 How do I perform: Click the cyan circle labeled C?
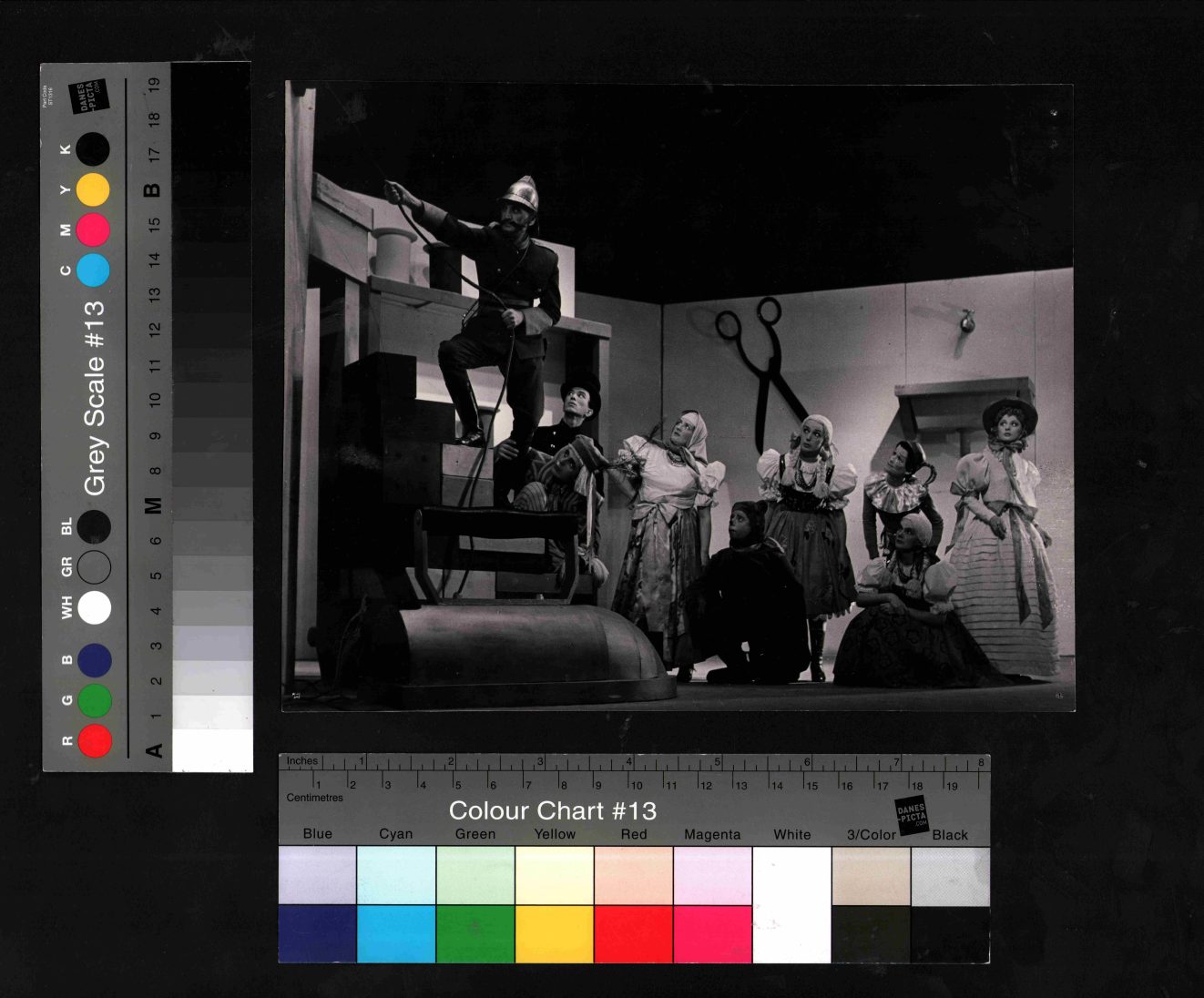(93, 270)
